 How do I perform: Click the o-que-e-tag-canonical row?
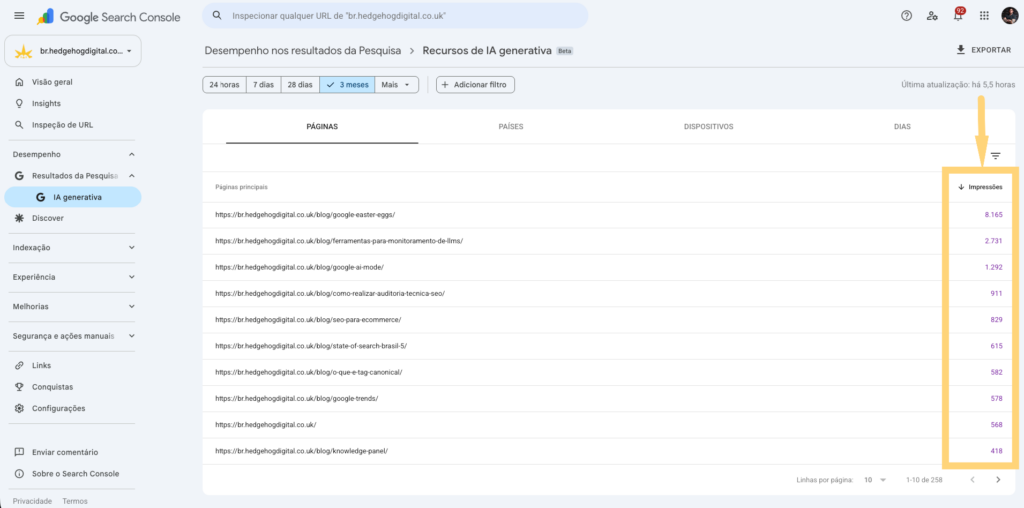tap(609, 372)
